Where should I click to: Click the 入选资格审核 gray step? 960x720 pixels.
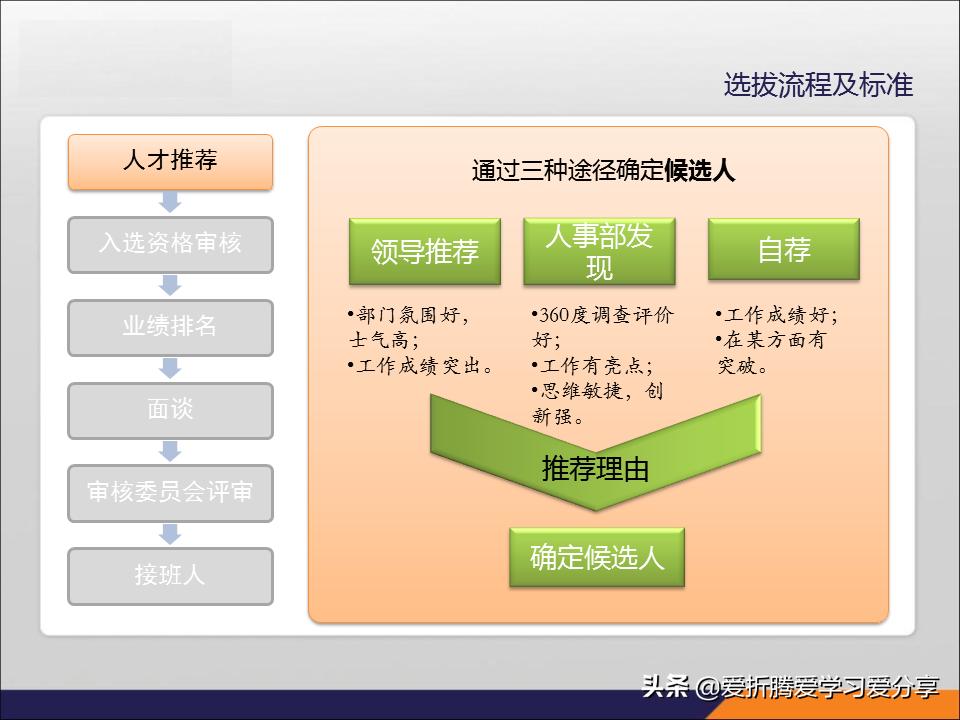pyautogui.click(x=170, y=246)
